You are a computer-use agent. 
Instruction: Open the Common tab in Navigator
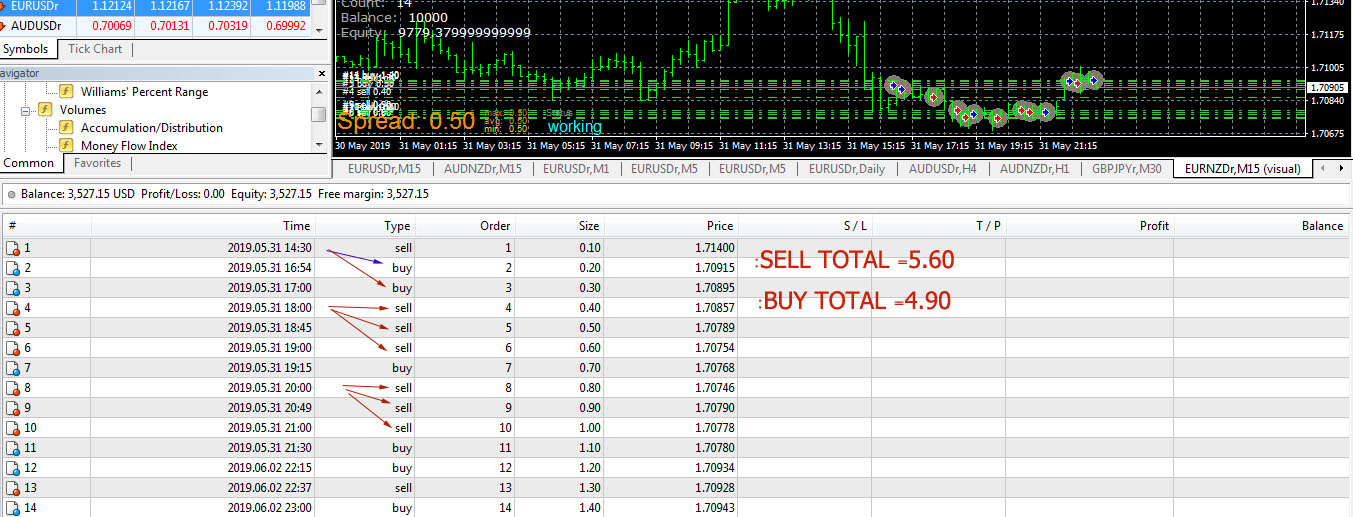point(29,163)
